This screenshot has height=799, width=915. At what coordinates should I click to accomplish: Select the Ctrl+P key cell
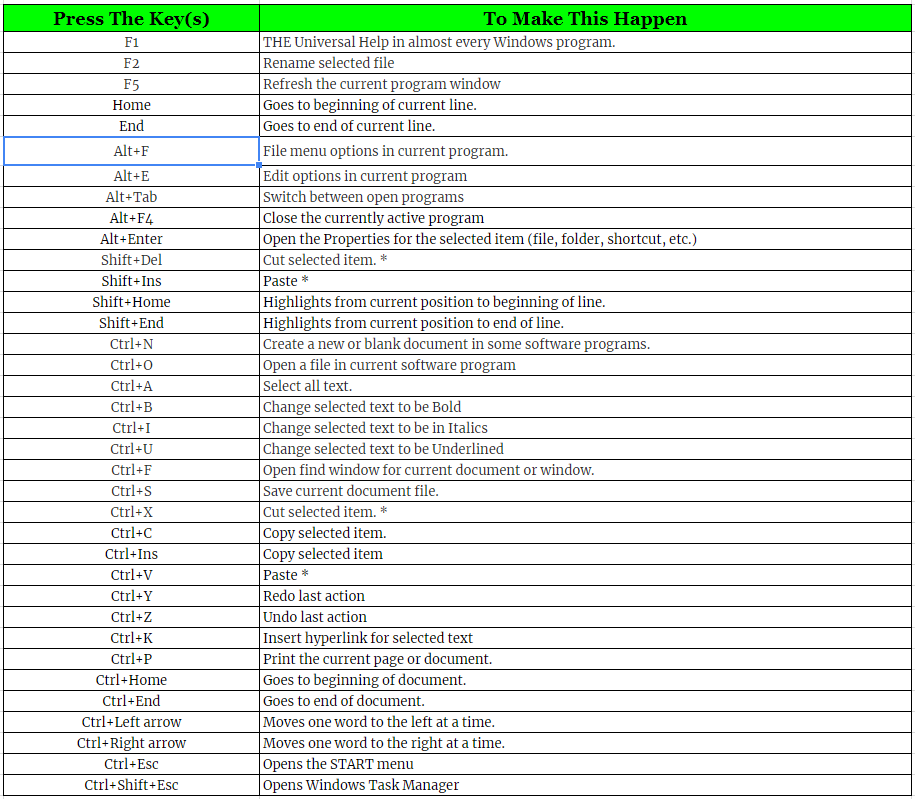[131, 659]
